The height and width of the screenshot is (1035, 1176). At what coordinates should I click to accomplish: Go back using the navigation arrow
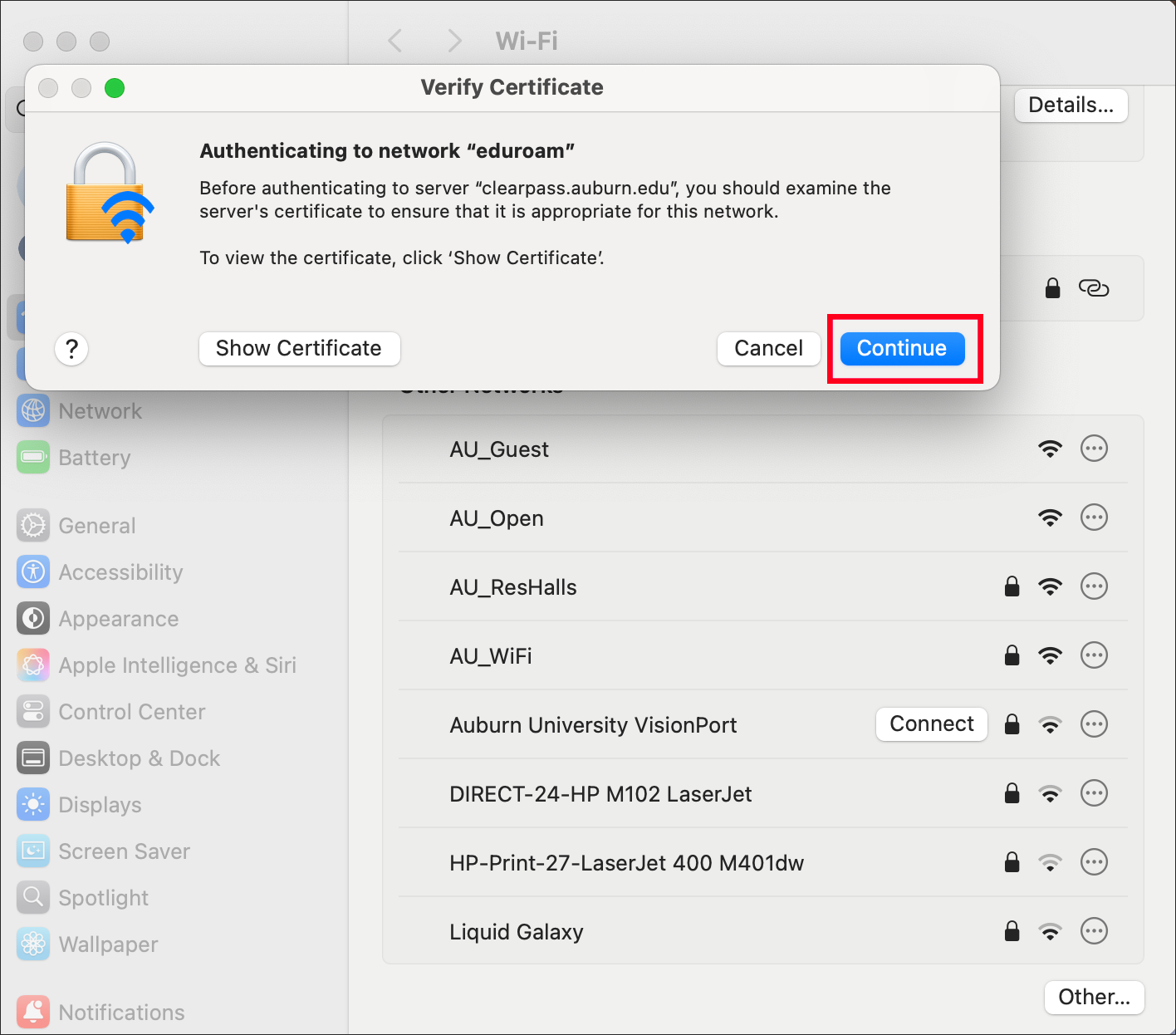coord(394,41)
